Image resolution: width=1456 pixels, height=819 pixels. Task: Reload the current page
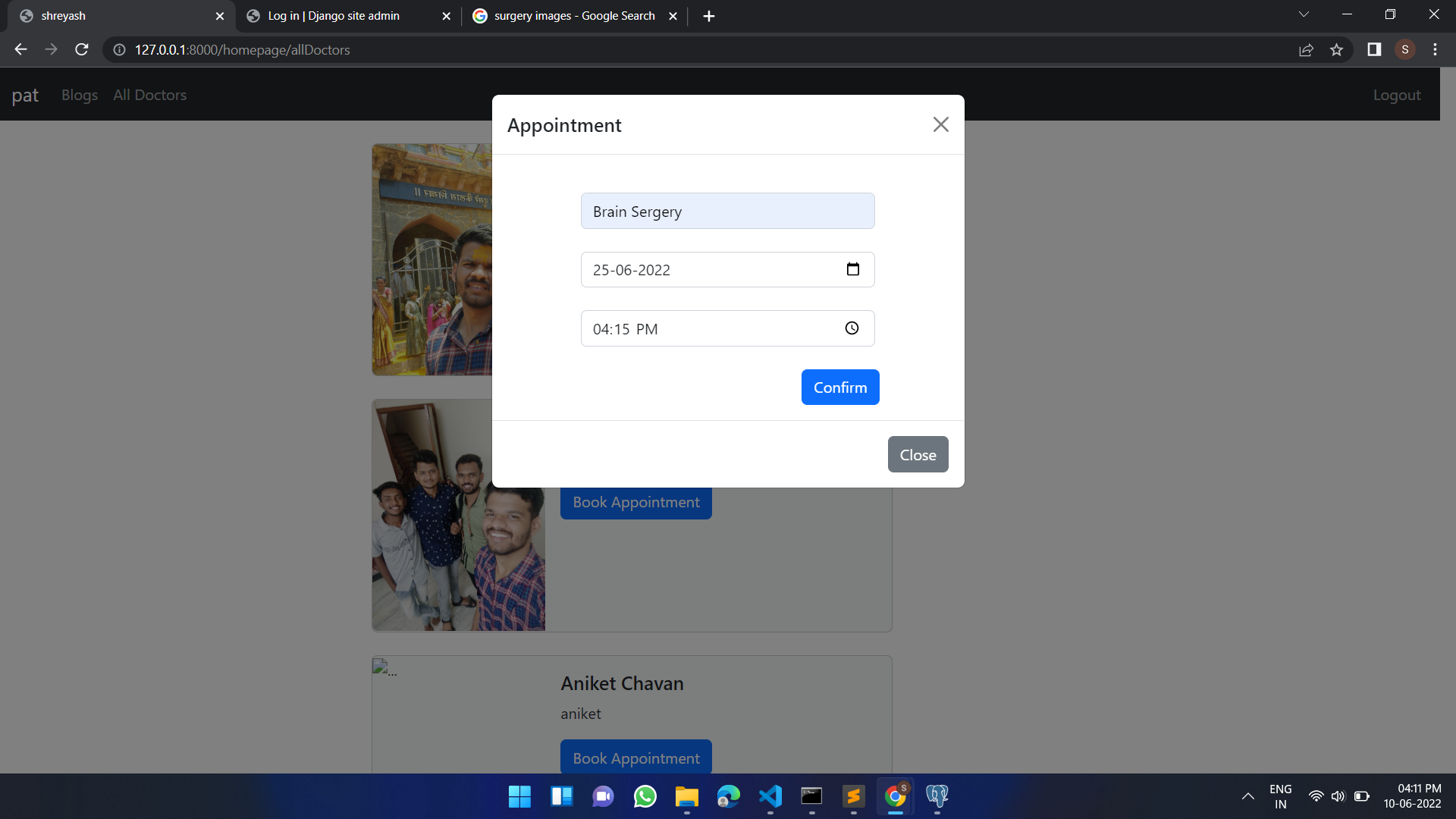click(x=81, y=49)
